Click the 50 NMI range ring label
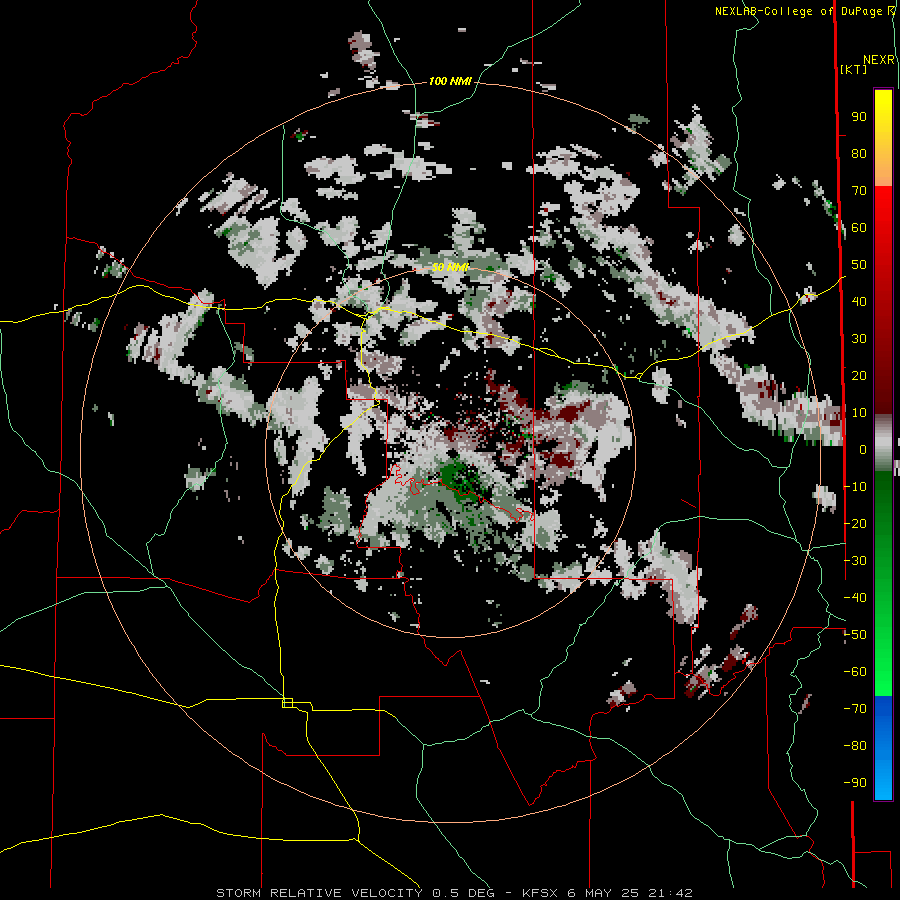Image resolution: width=900 pixels, height=900 pixels. (450, 267)
